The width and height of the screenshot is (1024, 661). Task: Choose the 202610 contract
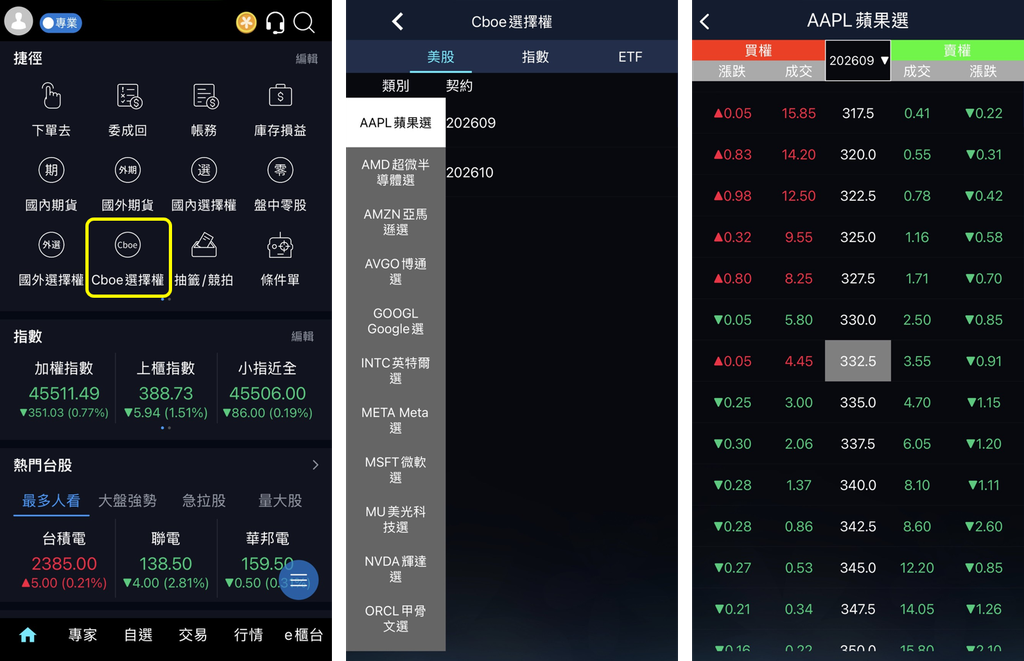pos(562,172)
